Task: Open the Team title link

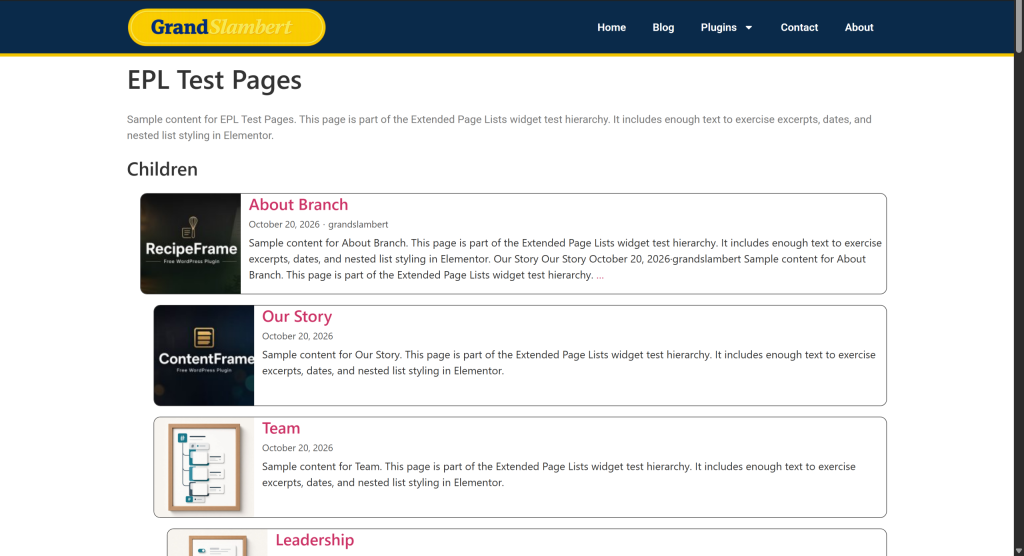Action: click(281, 428)
